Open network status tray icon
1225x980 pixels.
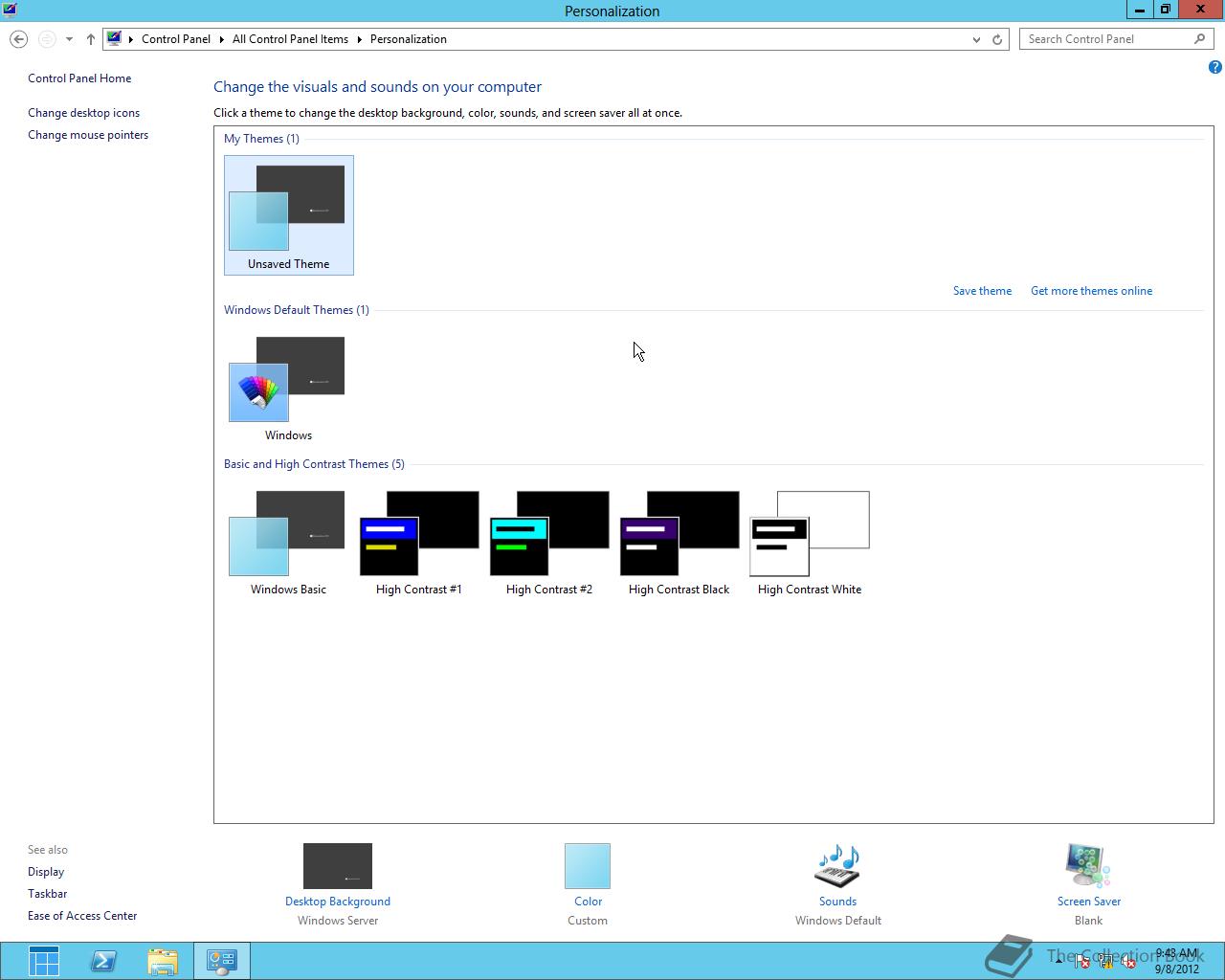click(x=1105, y=962)
